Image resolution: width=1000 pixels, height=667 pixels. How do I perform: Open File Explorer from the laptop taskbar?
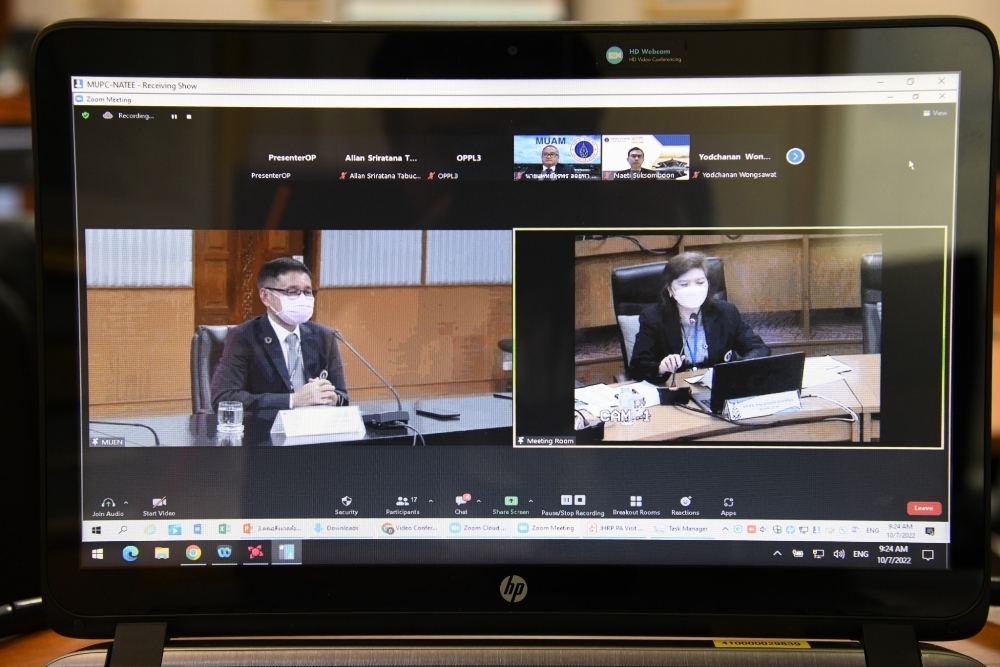[162, 553]
